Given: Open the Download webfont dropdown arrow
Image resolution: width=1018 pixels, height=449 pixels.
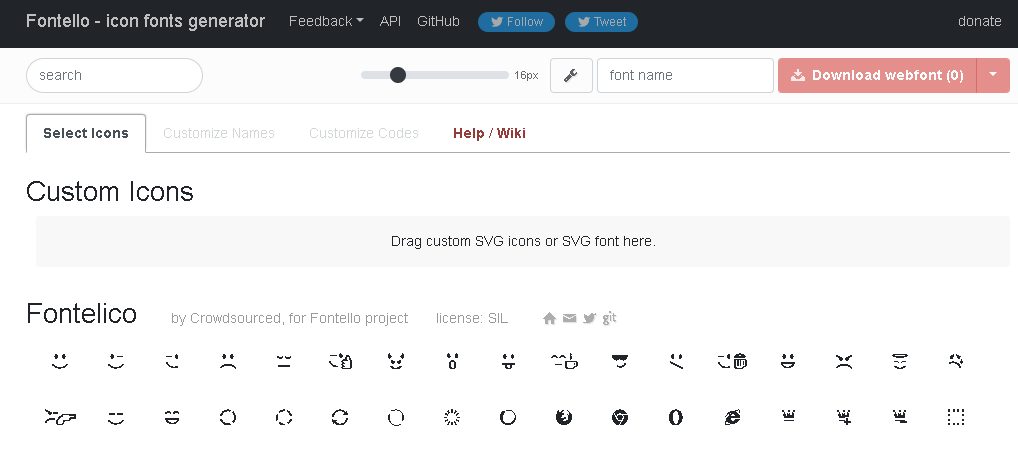Looking at the screenshot, I should point(993,75).
